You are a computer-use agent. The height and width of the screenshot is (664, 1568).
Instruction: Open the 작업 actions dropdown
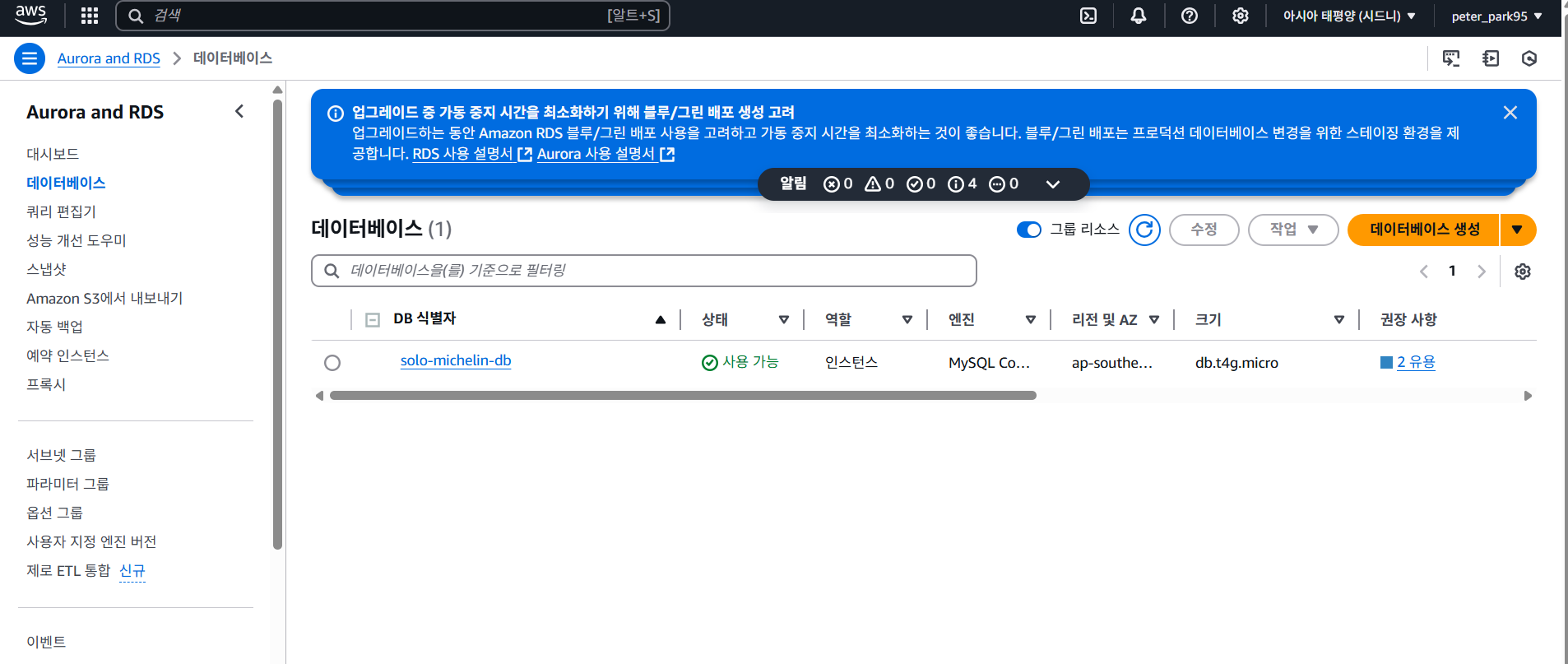coord(1293,230)
